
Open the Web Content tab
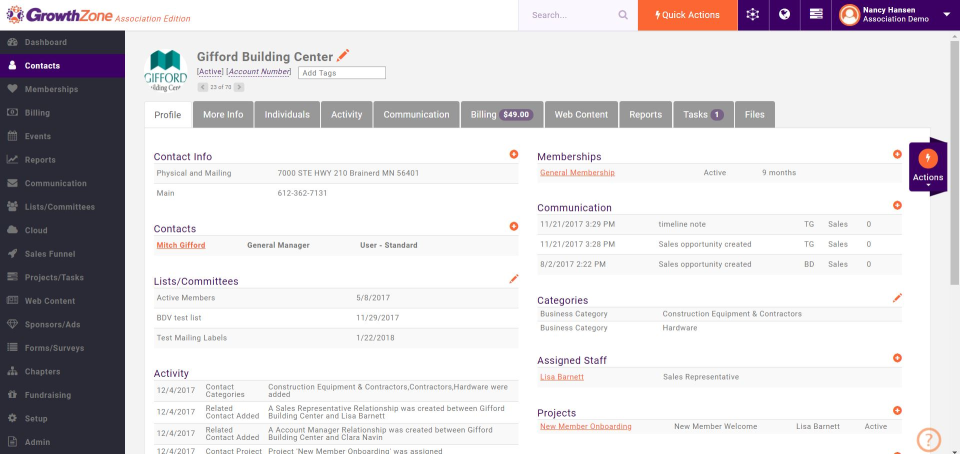tap(581, 114)
